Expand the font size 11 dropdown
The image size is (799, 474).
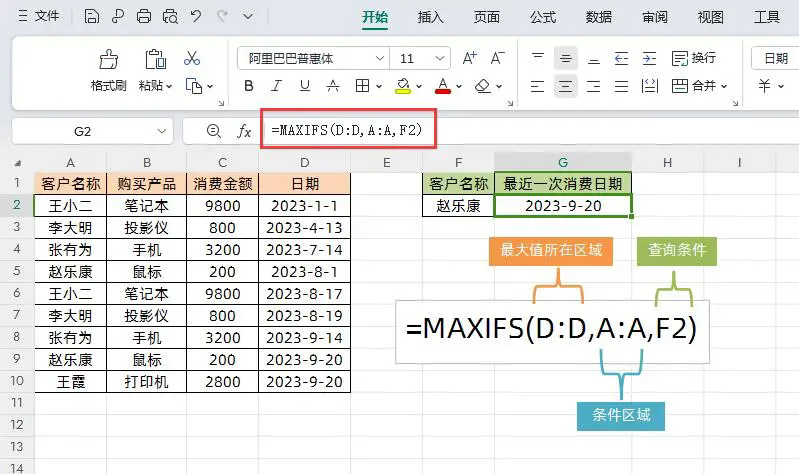(440, 58)
